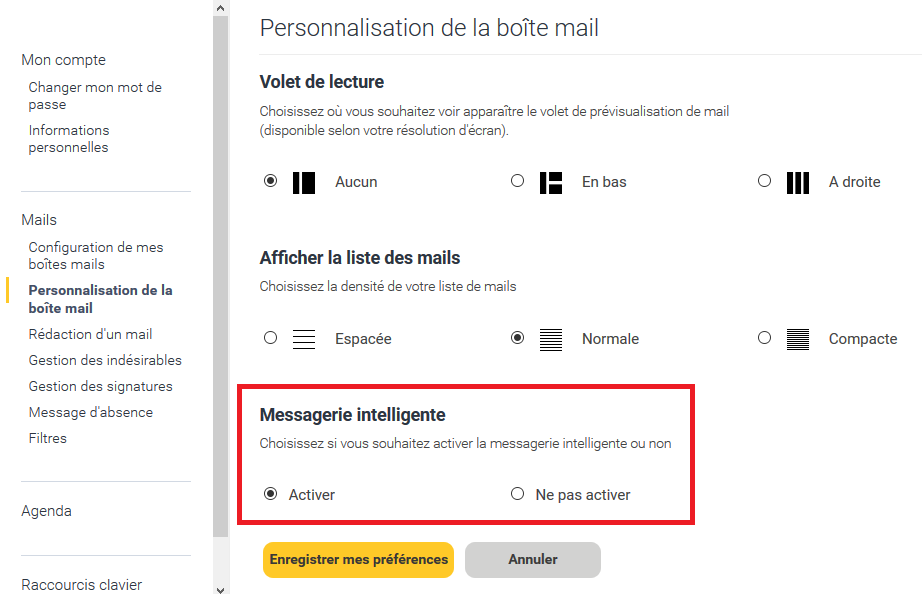The image size is (922, 594).
Task: Click the A droite layout icon
Action: pyautogui.click(x=797, y=182)
